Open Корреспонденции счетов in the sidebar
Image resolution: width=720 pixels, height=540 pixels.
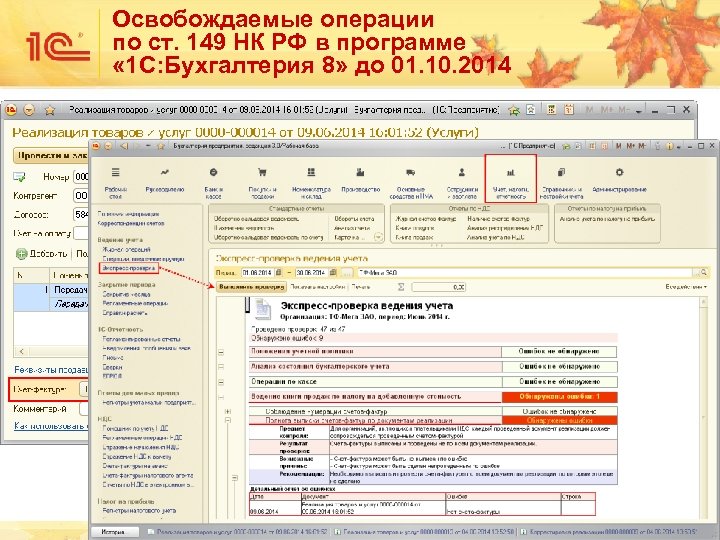[x=131, y=224]
